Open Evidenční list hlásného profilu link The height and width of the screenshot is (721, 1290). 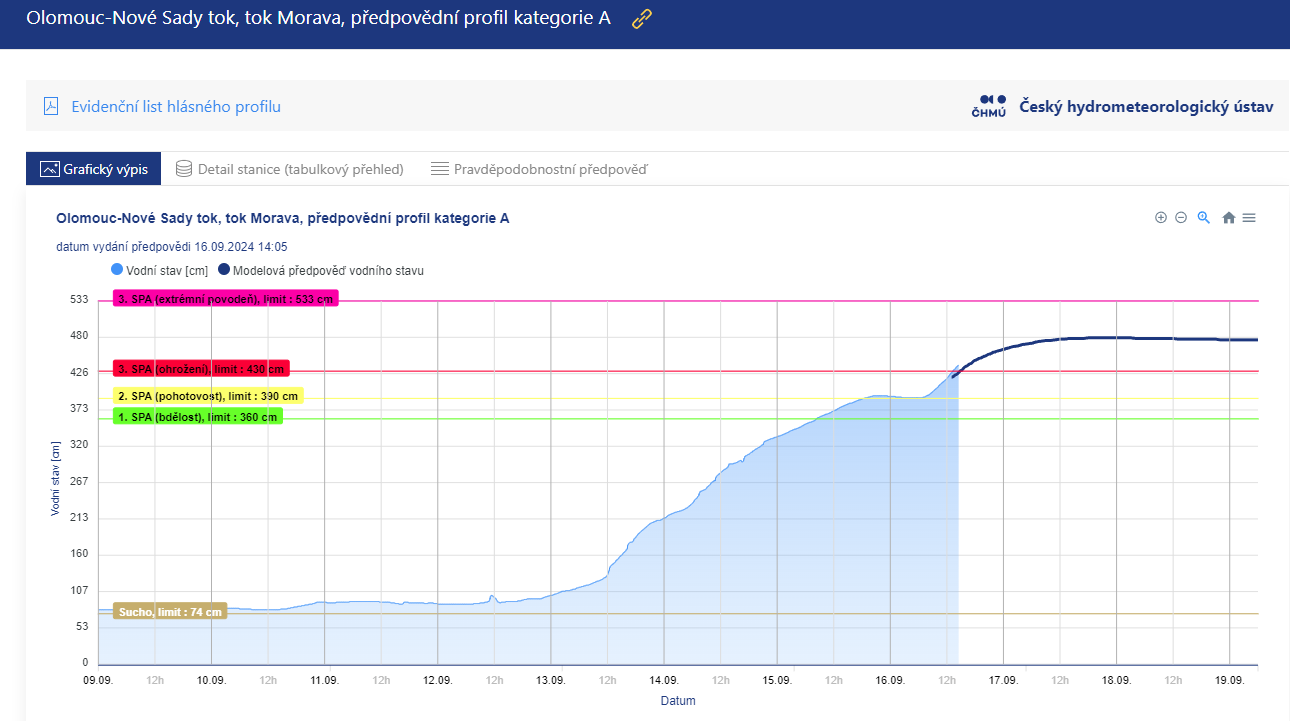tap(176, 107)
